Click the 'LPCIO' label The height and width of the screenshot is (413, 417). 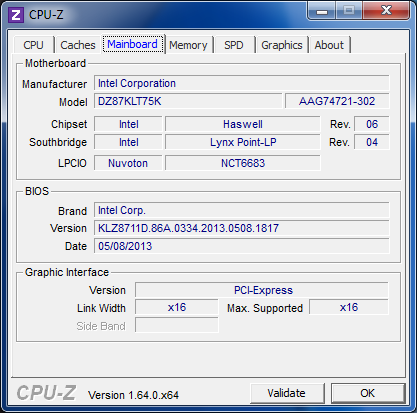[72, 163]
